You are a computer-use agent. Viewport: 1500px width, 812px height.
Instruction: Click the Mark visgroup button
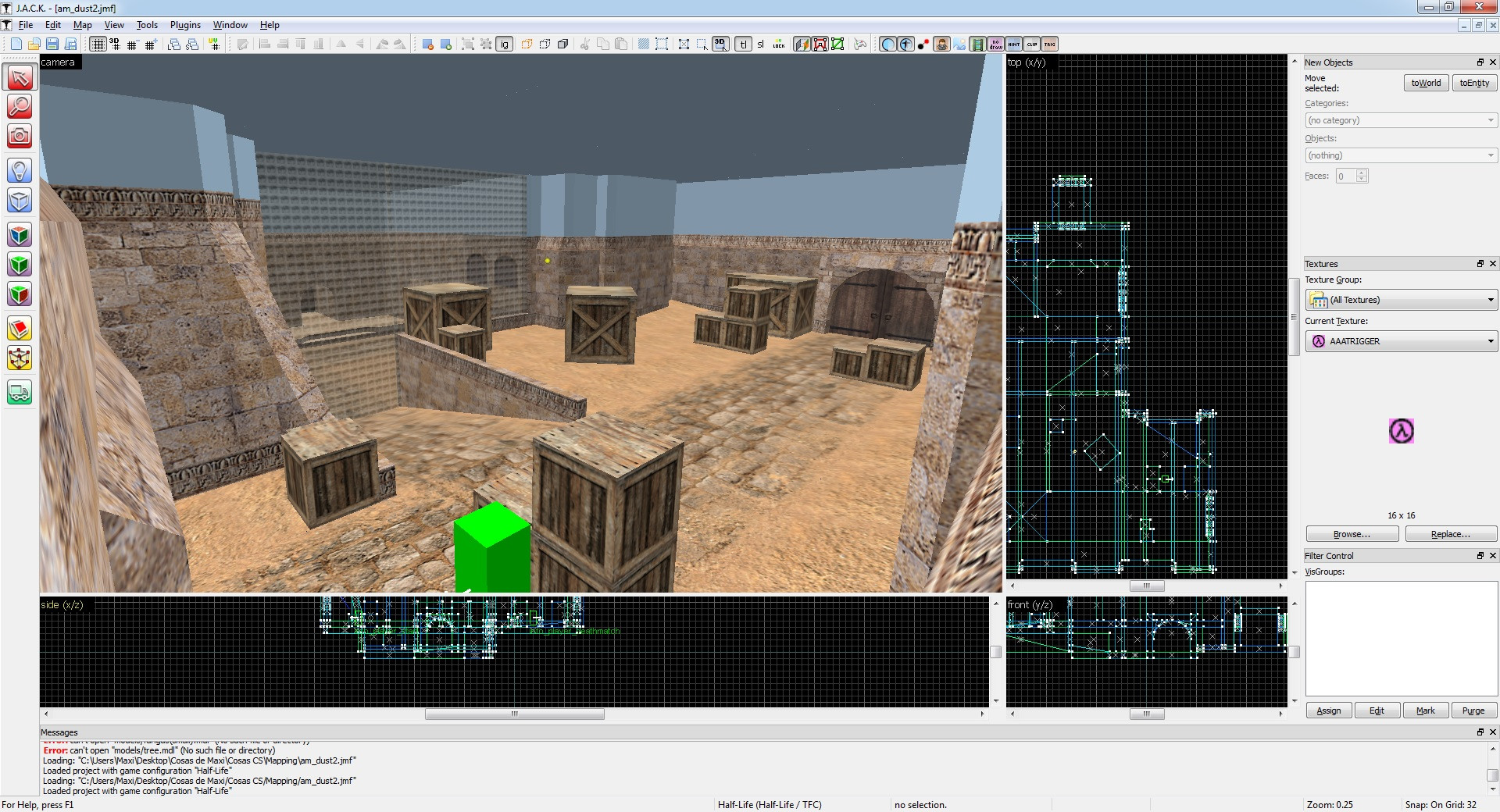1425,710
